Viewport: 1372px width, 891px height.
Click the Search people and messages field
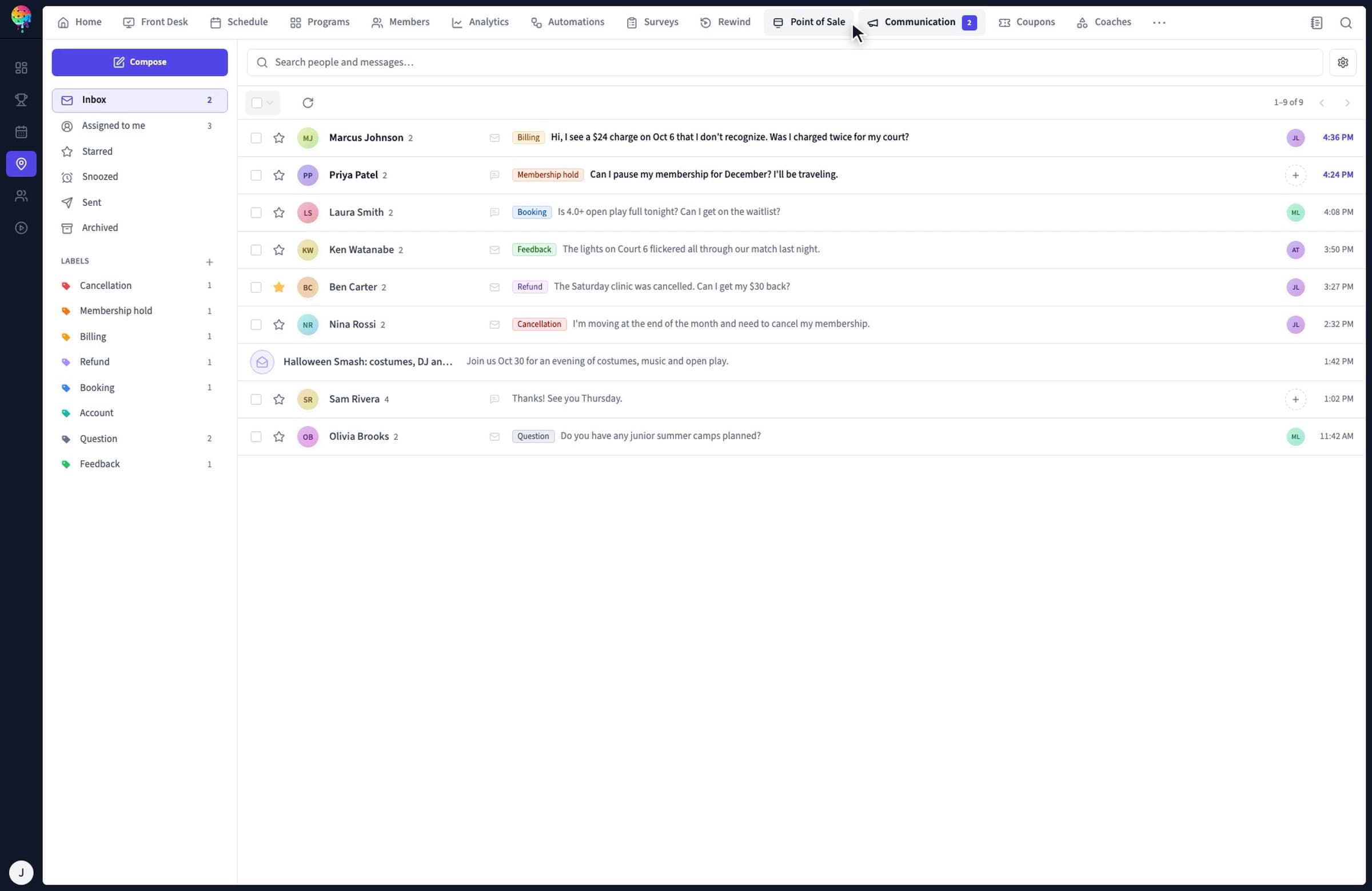[x=784, y=62]
